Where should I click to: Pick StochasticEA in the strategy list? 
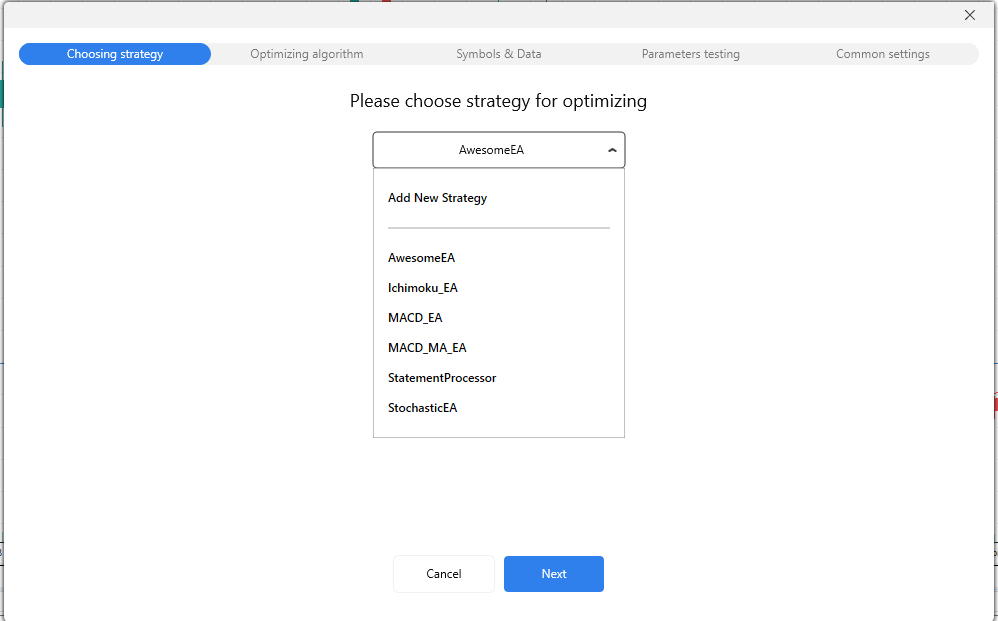point(422,408)
